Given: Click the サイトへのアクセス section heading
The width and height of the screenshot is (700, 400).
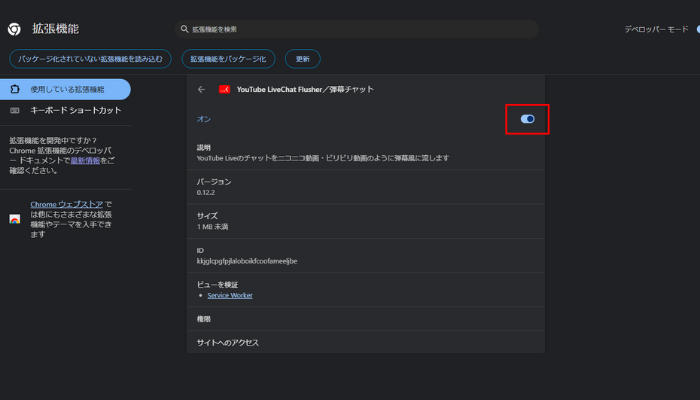Looking at the screenshot, I should 228,342.
